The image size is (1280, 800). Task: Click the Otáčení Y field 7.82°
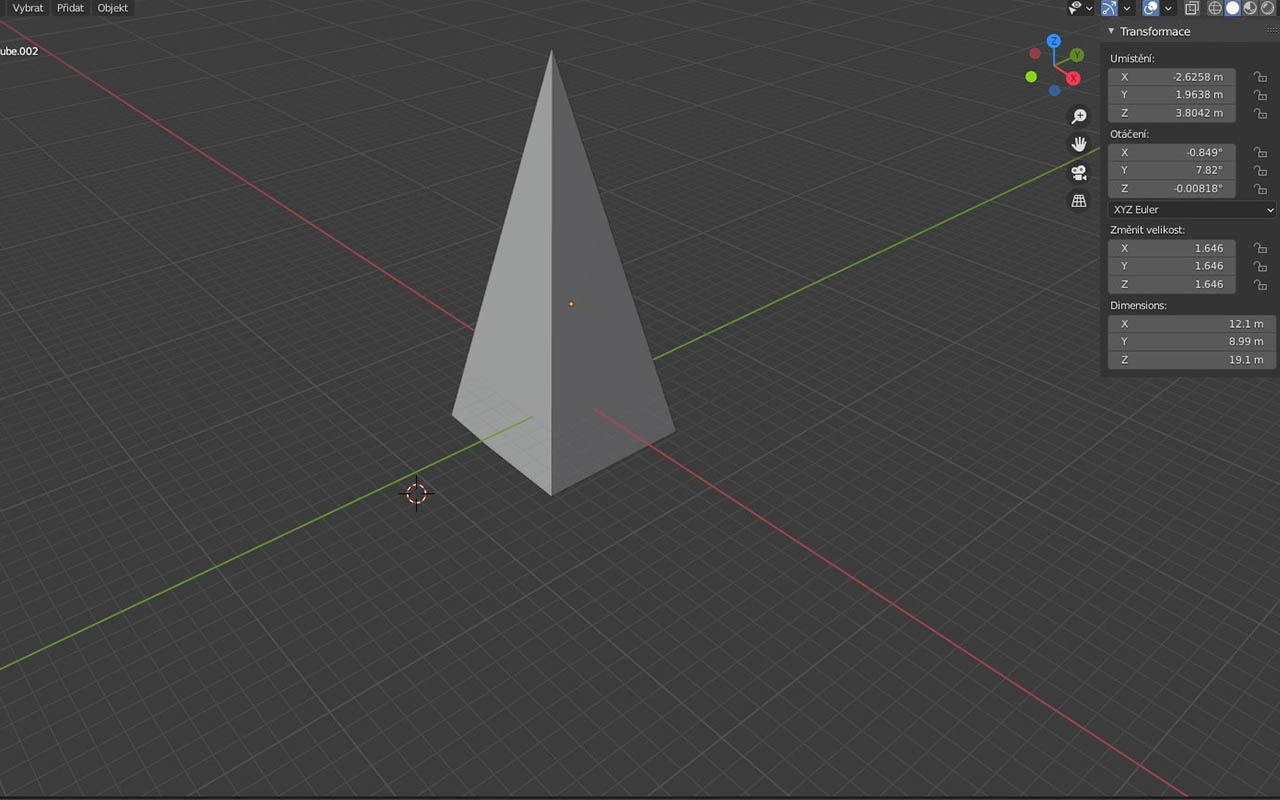(x=1172, y=170)
